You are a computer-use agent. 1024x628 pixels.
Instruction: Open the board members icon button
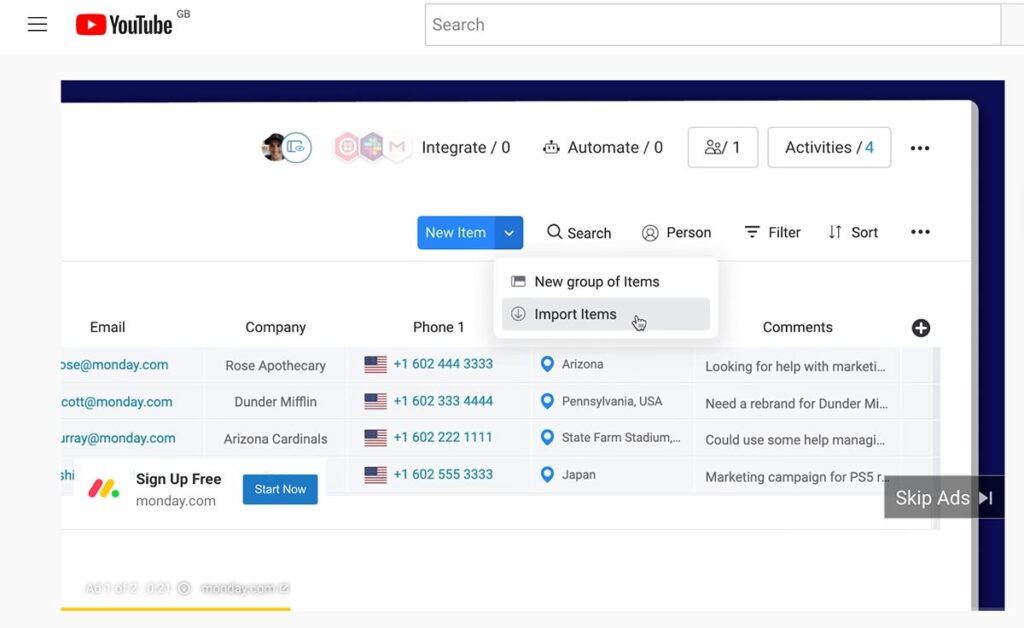pyautogui.click(x=722, y=148)
